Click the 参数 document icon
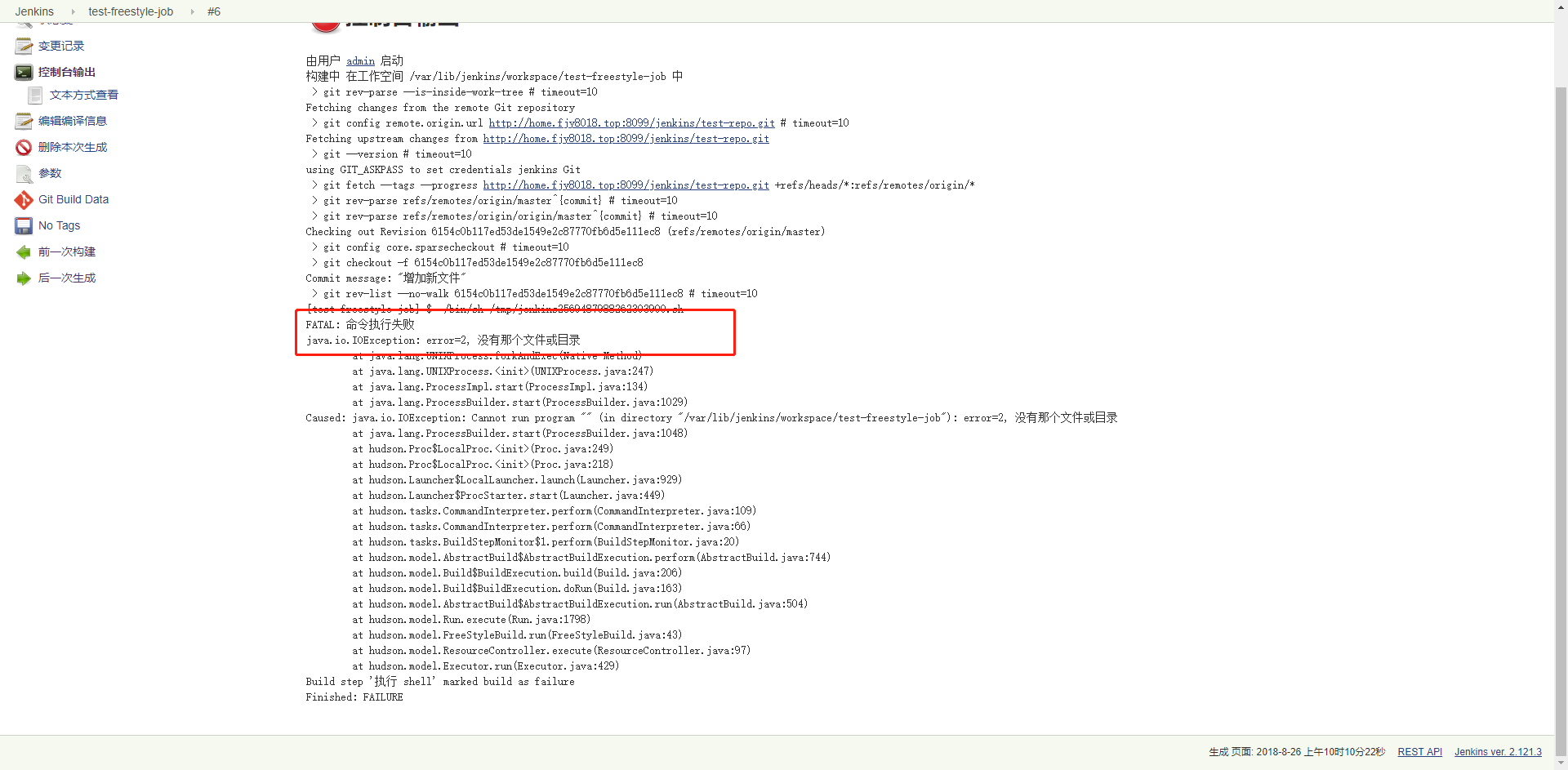 [24, 174]
